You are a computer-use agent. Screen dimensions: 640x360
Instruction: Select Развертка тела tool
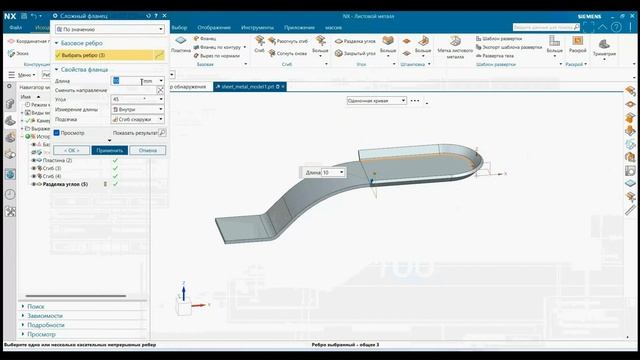pos(495,56)
